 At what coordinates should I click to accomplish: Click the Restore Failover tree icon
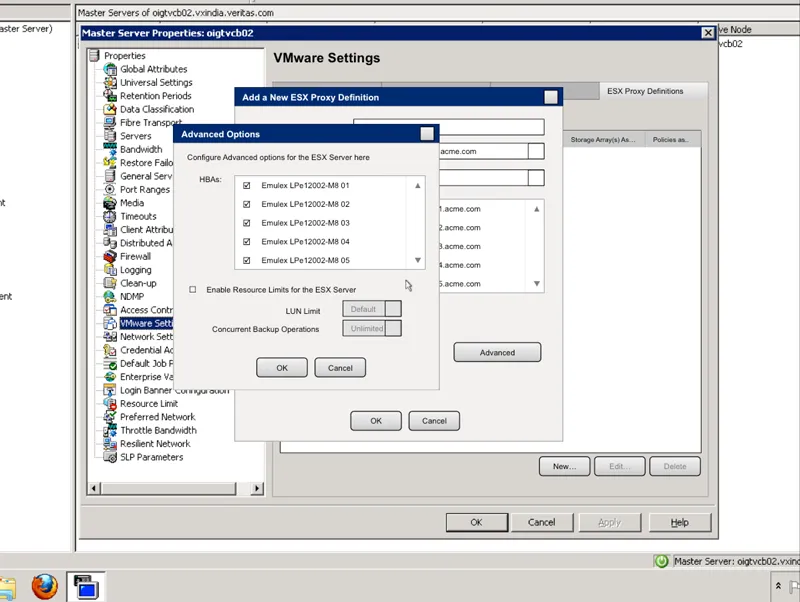point(110,162)
